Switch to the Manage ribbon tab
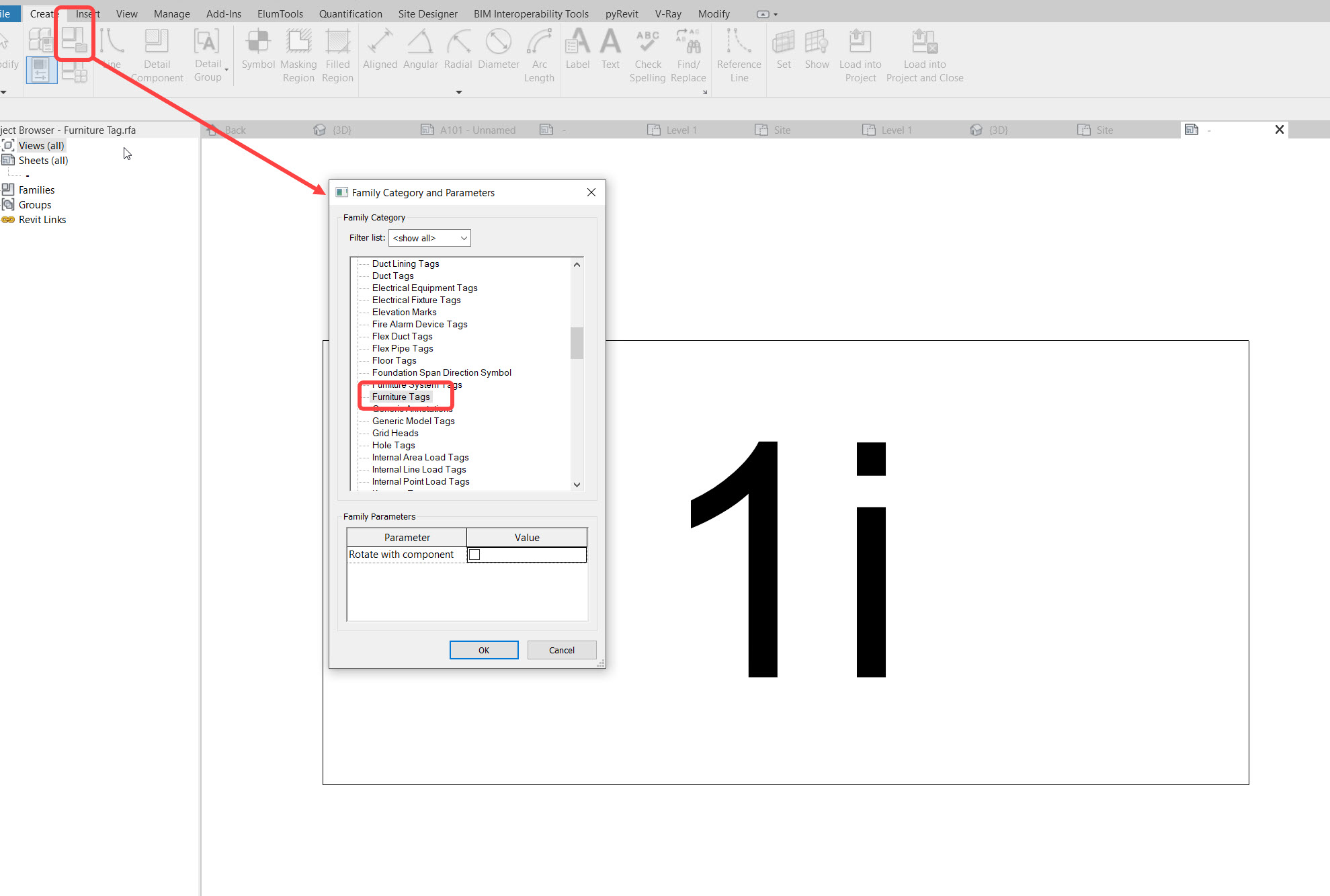Screen dimensions: 1330x896 [171, 13]
